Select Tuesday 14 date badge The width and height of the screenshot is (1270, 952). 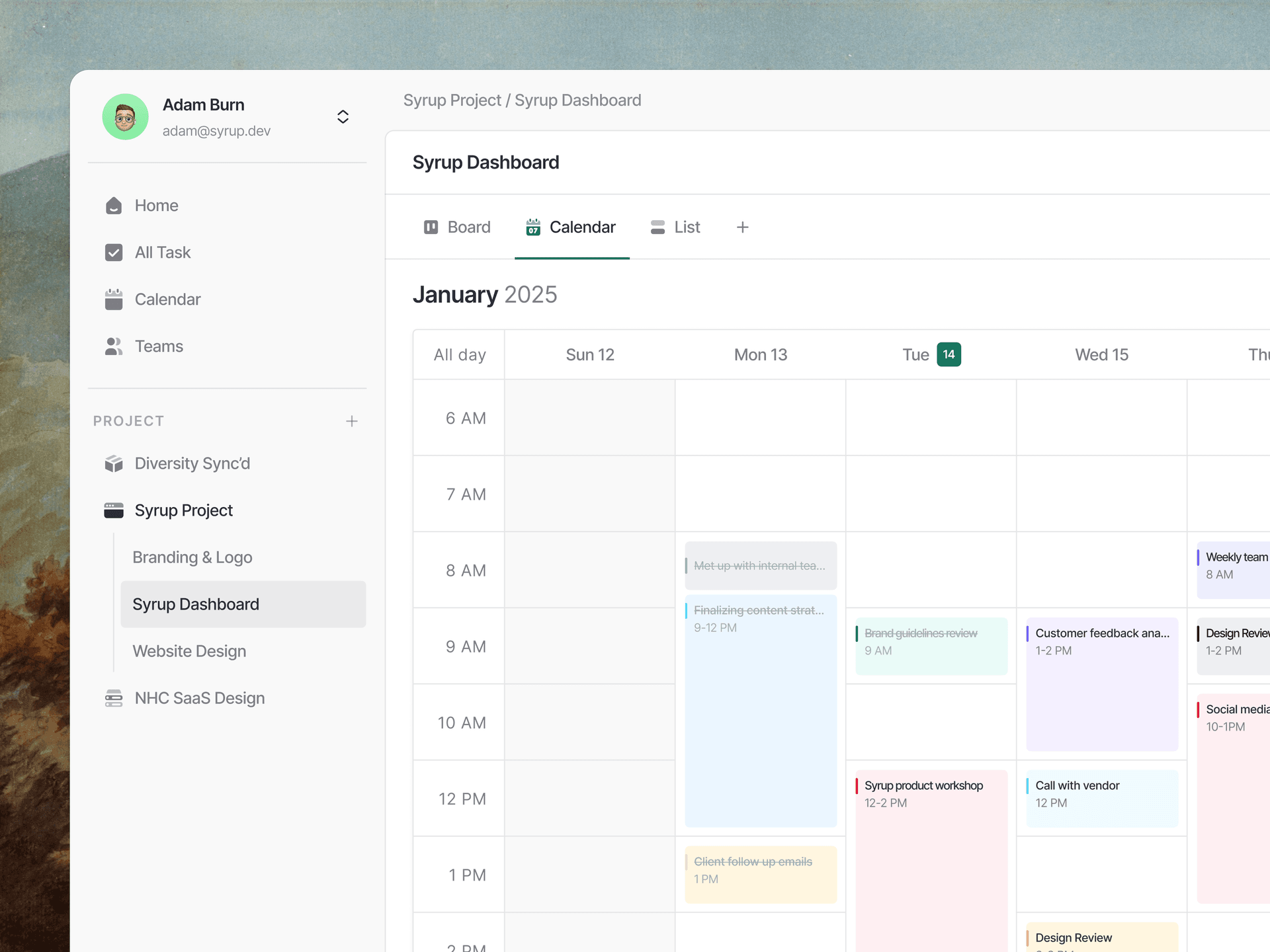(x=949, y=354)
